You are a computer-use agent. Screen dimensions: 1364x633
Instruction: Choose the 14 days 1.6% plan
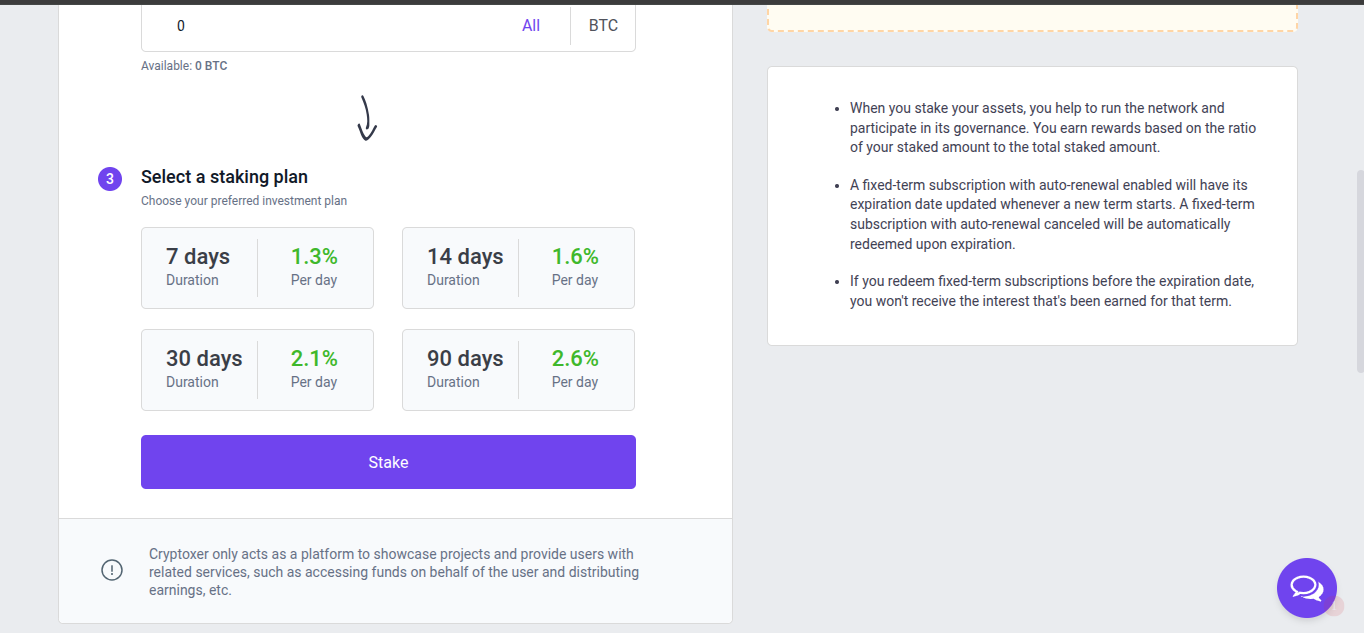pos(518,268)
